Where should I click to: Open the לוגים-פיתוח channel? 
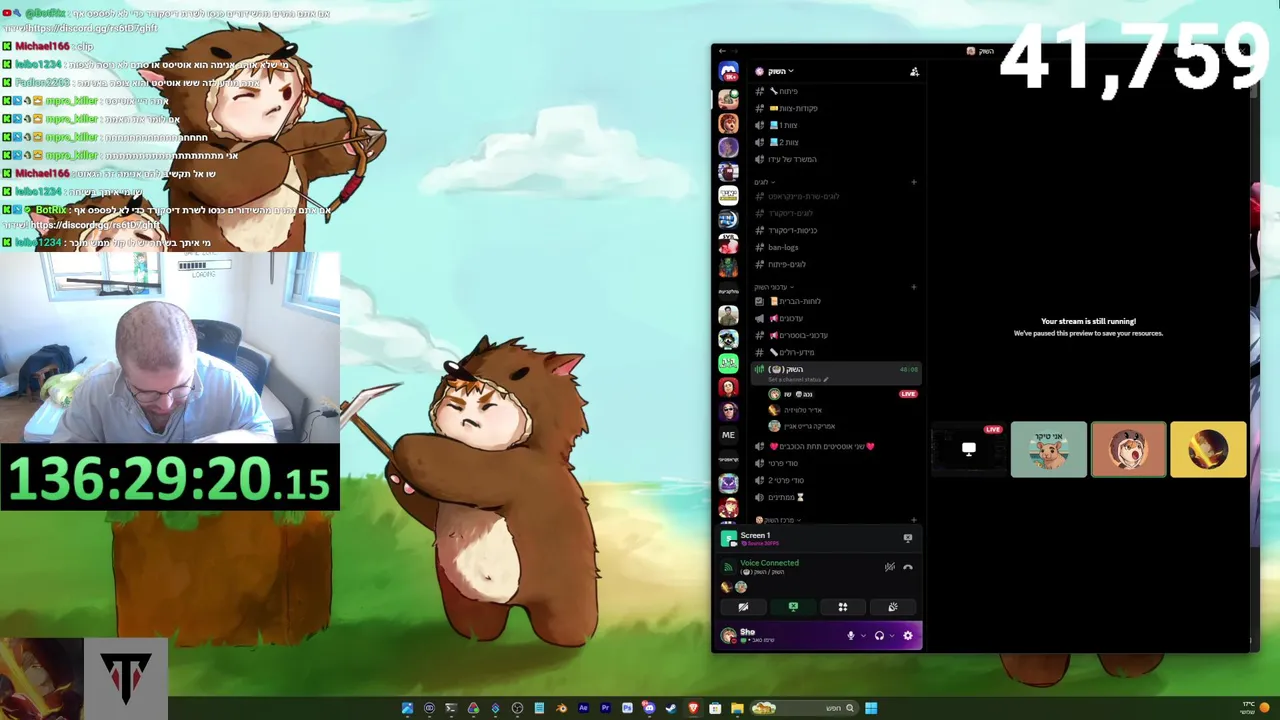tap(836, 264)
